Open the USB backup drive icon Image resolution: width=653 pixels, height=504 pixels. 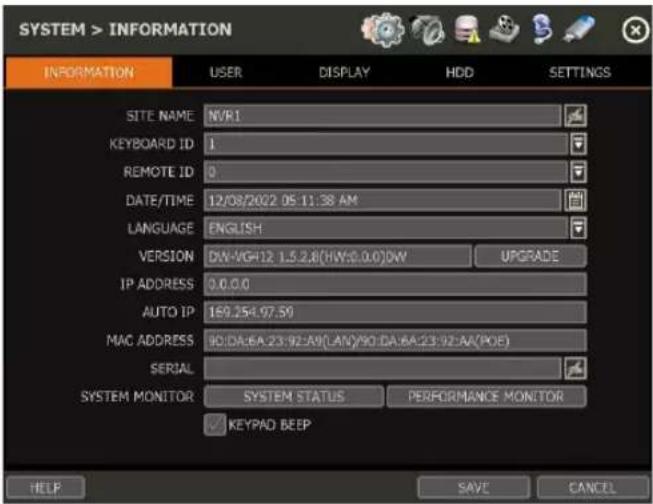point(579,28)
